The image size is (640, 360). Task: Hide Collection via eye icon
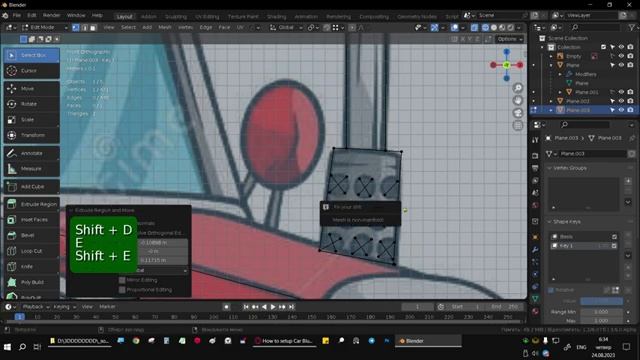coord(621,47)
